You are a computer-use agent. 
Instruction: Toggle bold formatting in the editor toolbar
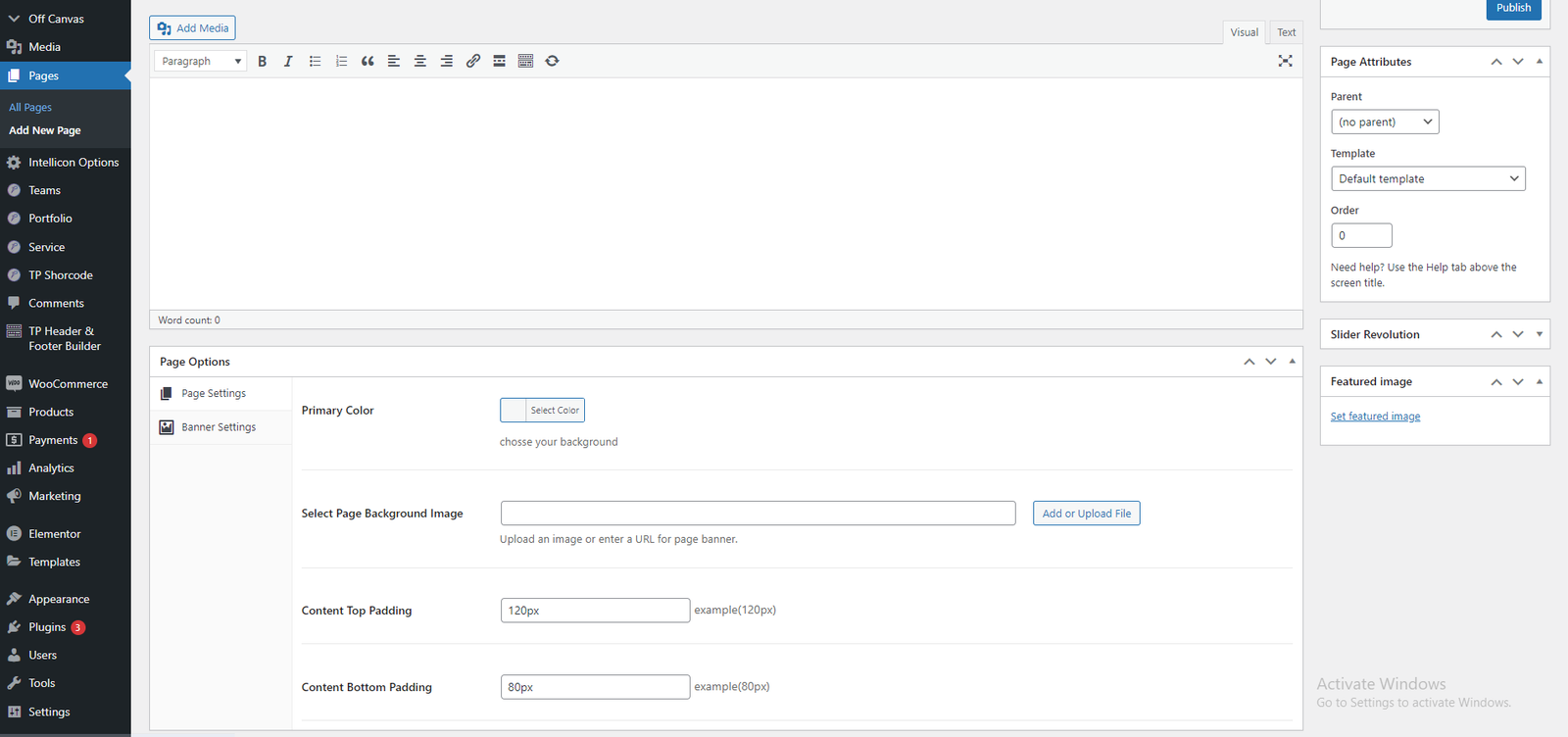pyautogui.click(x=262, y=61)
